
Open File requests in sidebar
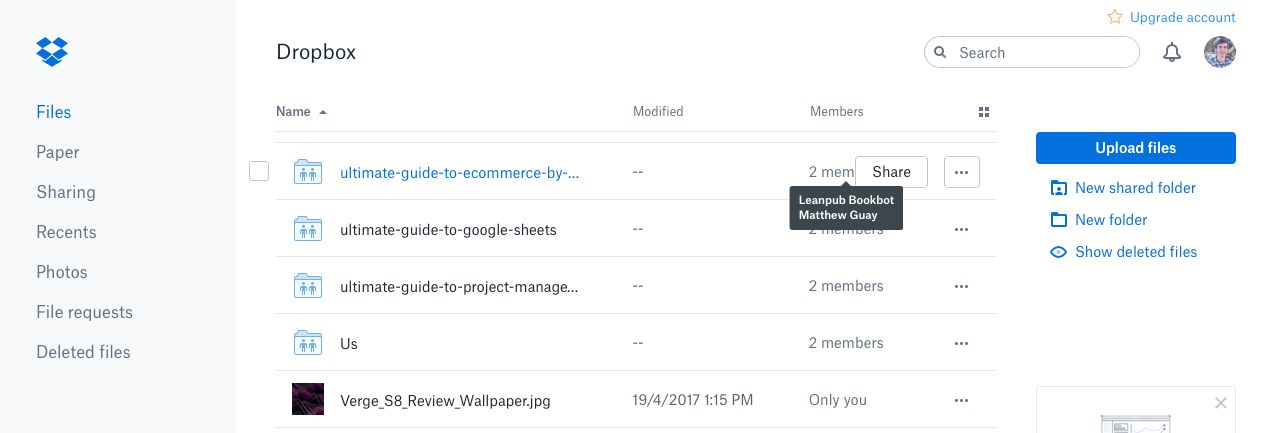pos(84,312)
